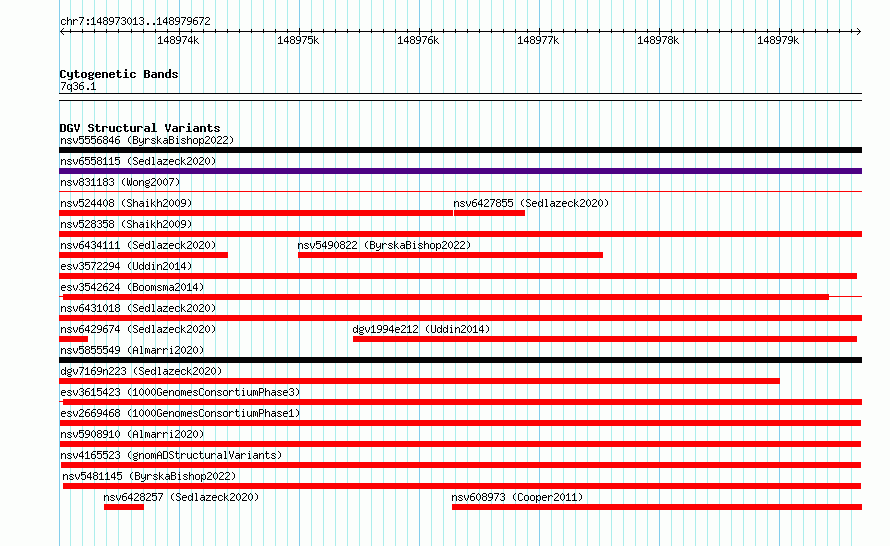This screenshot has width=890, height=546.
Task: Select the red bar under dgv7169n223
Action: tap(419, 381)
